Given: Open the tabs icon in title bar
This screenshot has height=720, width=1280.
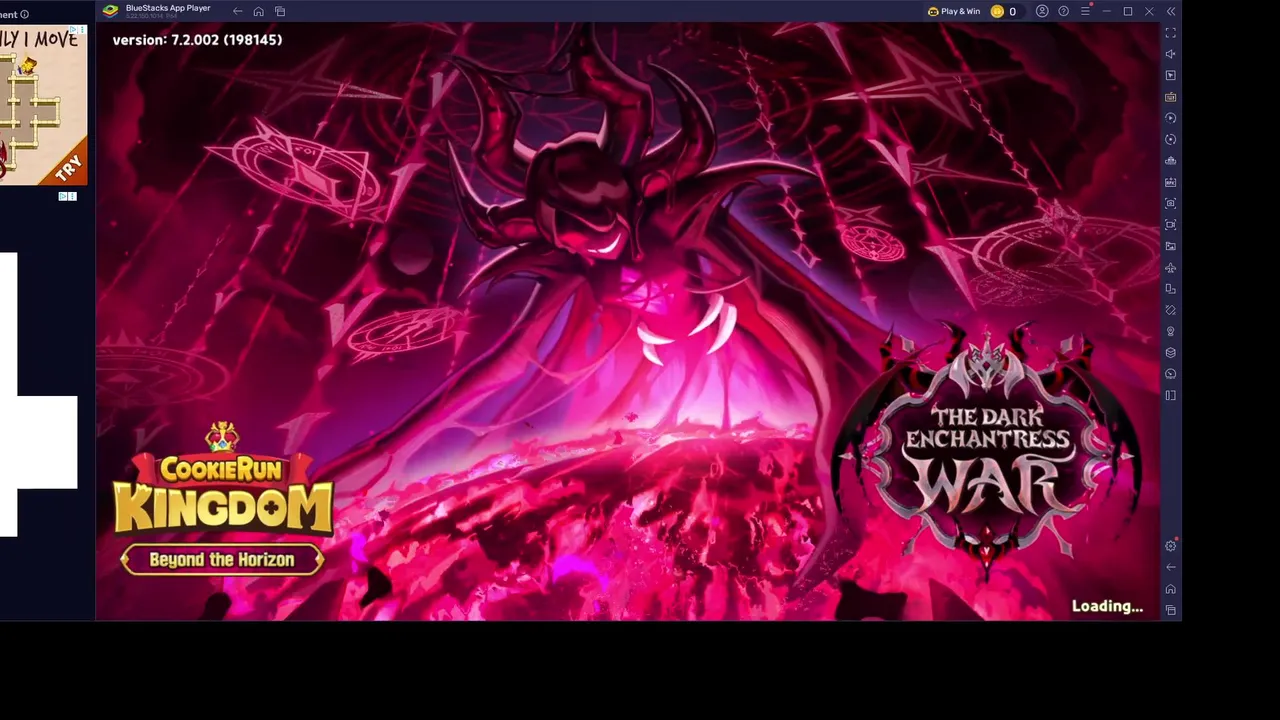Looking at the screenshot, I should (280, 11).
